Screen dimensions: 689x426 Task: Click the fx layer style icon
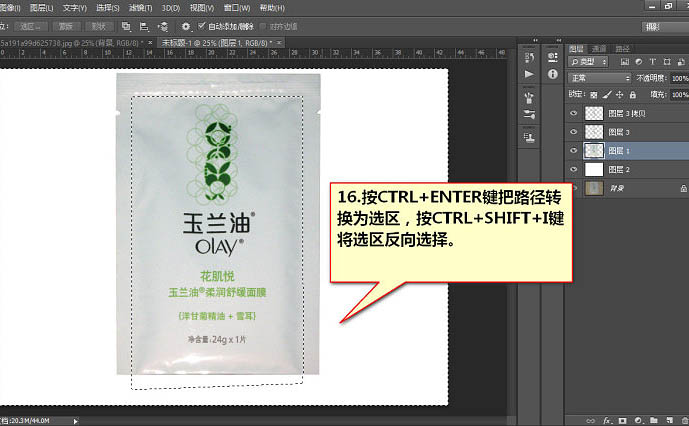607,420
